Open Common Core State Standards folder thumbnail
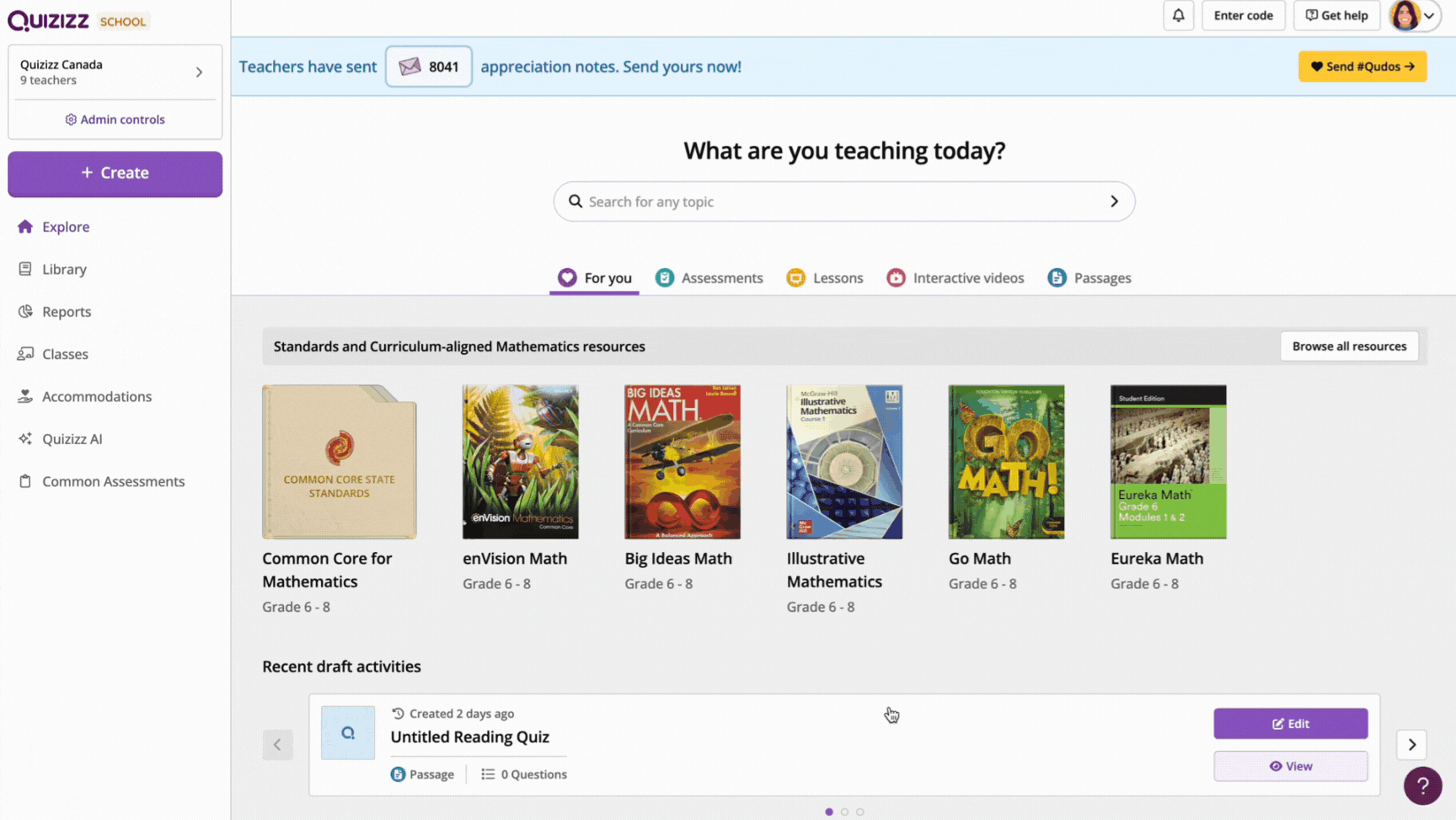 (x=339, y=462)
